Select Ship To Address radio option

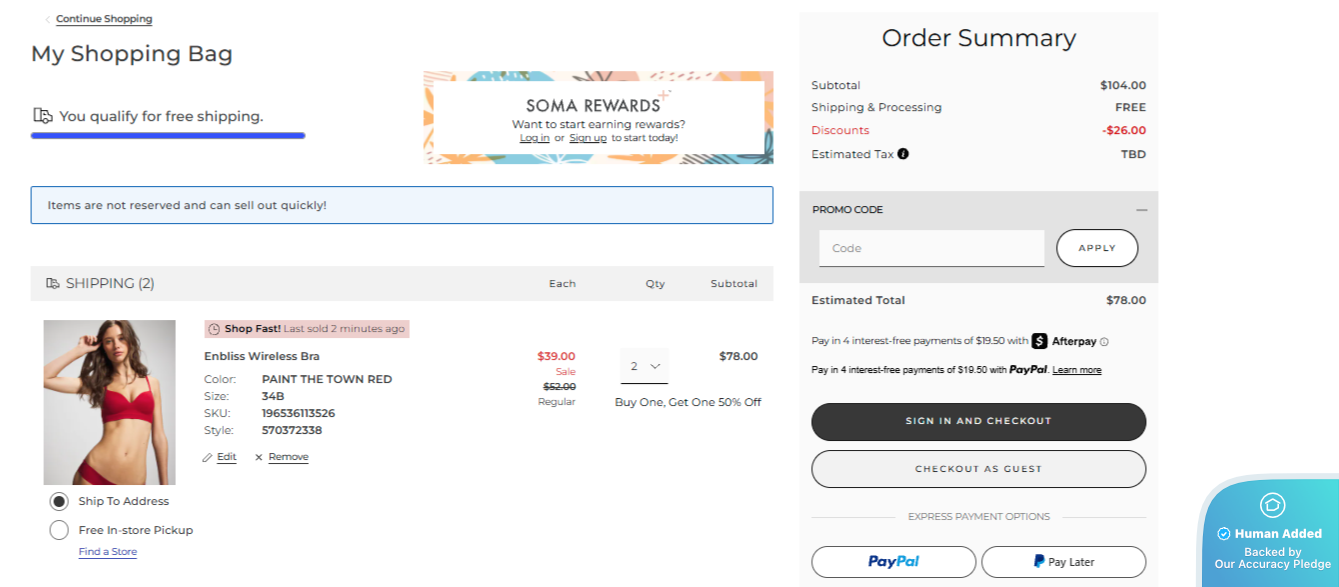pos(59,501)
